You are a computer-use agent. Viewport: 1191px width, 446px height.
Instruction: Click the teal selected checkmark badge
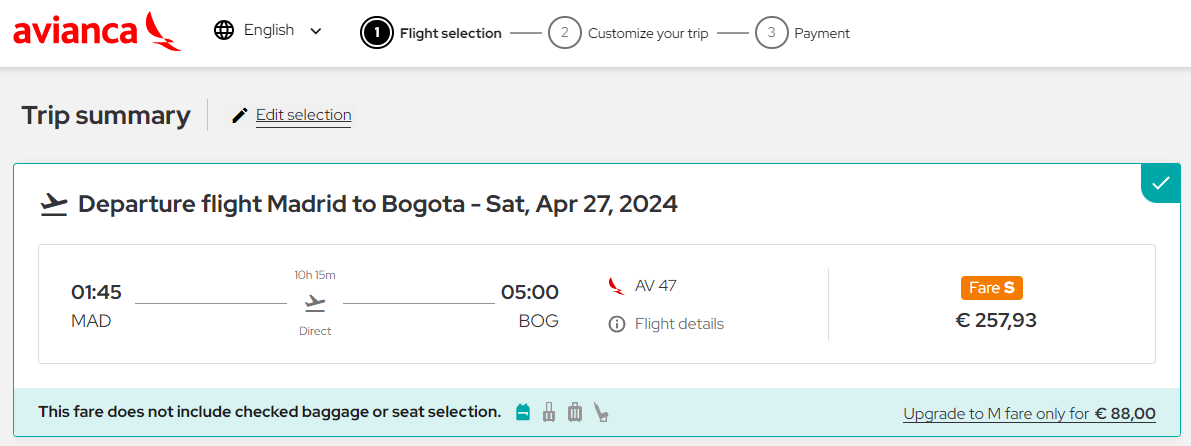pos(1161,183)
